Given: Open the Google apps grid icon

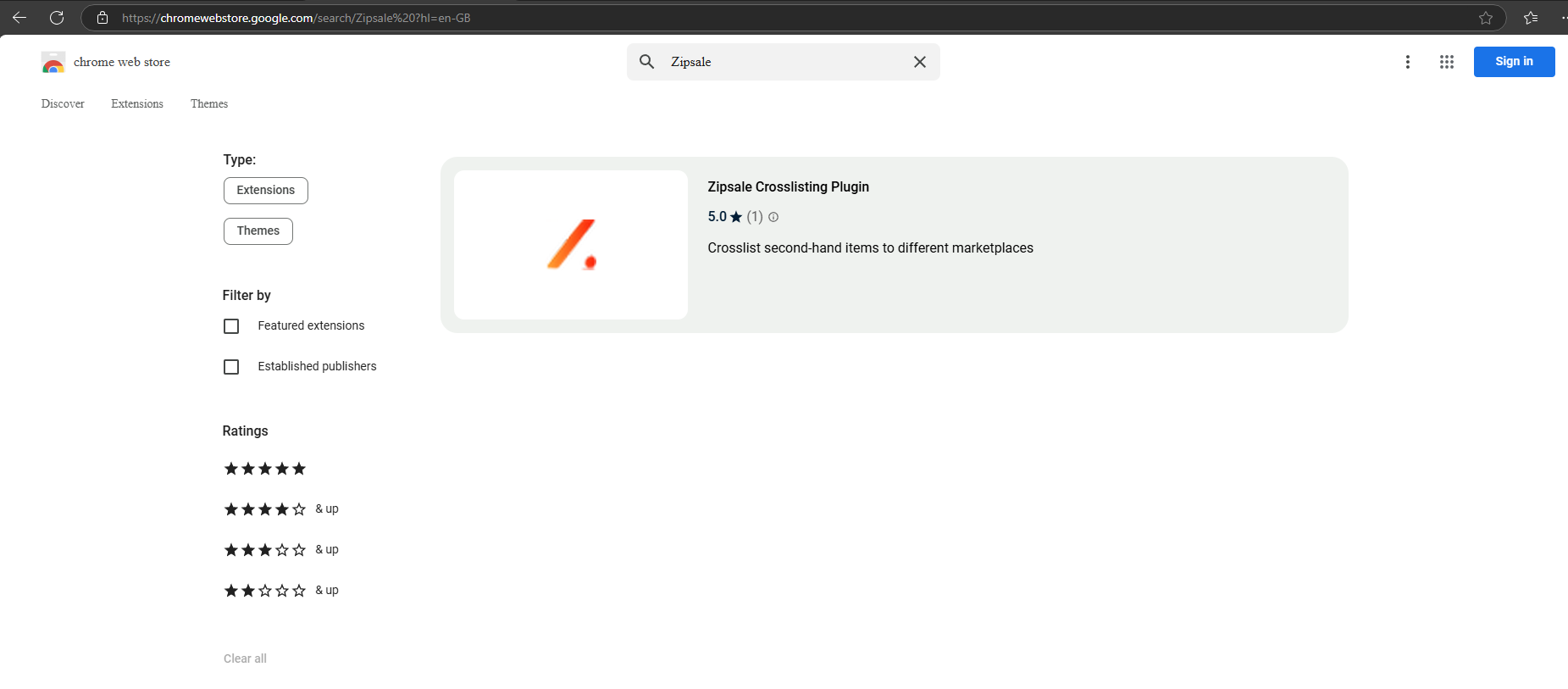Looking at the screenshot, I should click(x=1447, y=62).
